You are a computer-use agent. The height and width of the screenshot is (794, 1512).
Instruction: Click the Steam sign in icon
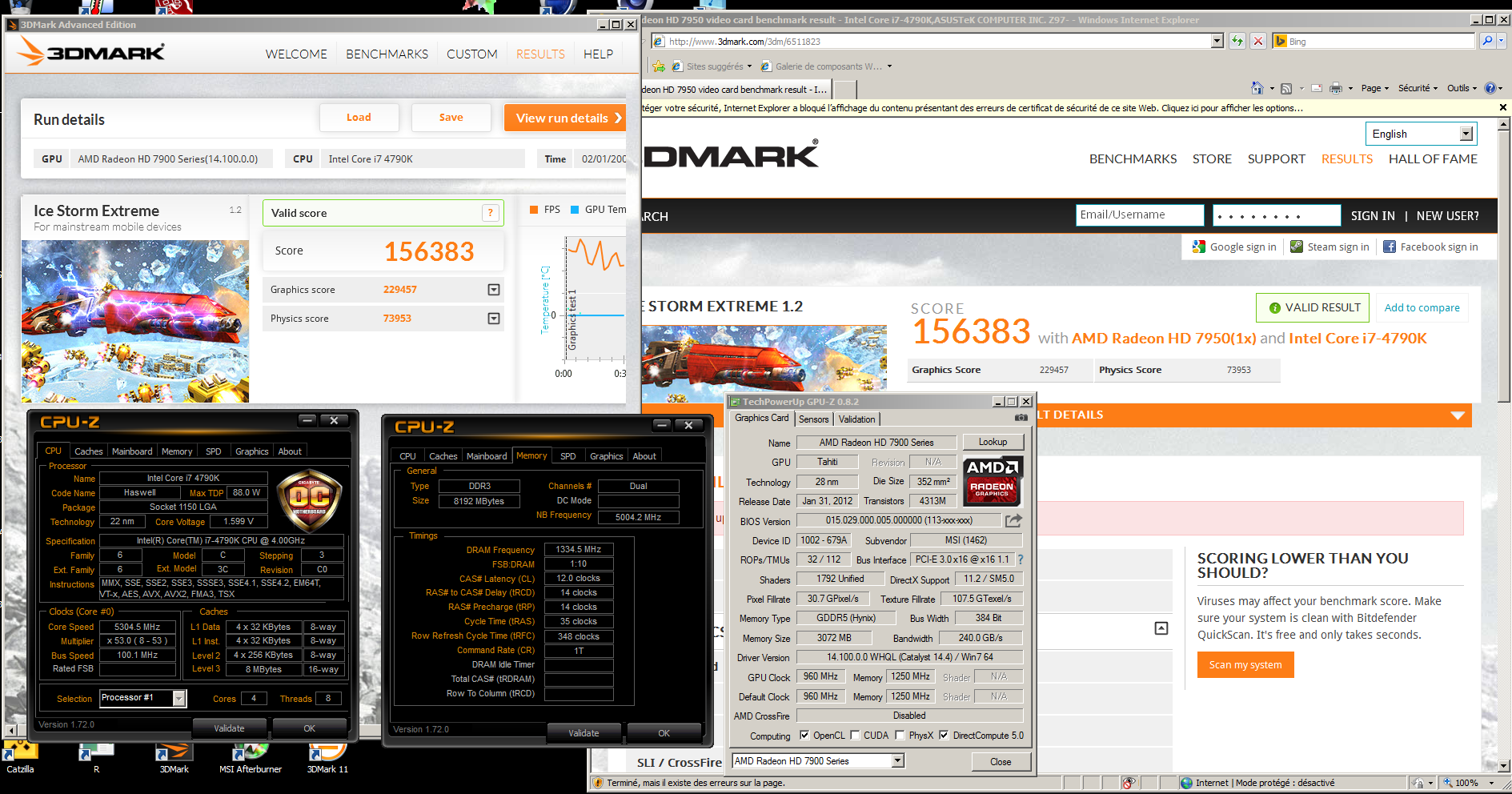pos(1297,247)
